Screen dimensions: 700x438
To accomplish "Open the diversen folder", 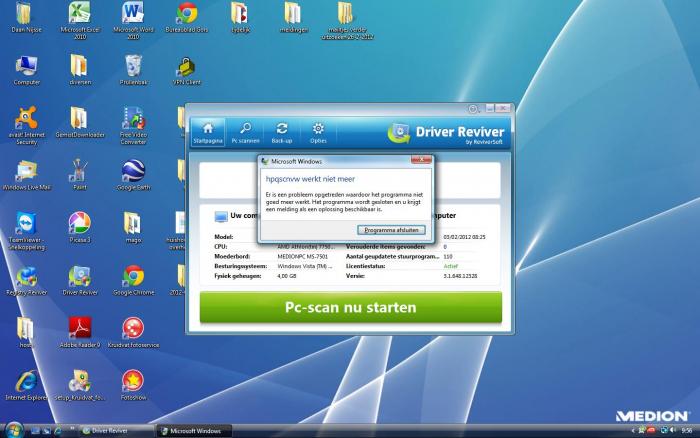I will tap(80, 70).
